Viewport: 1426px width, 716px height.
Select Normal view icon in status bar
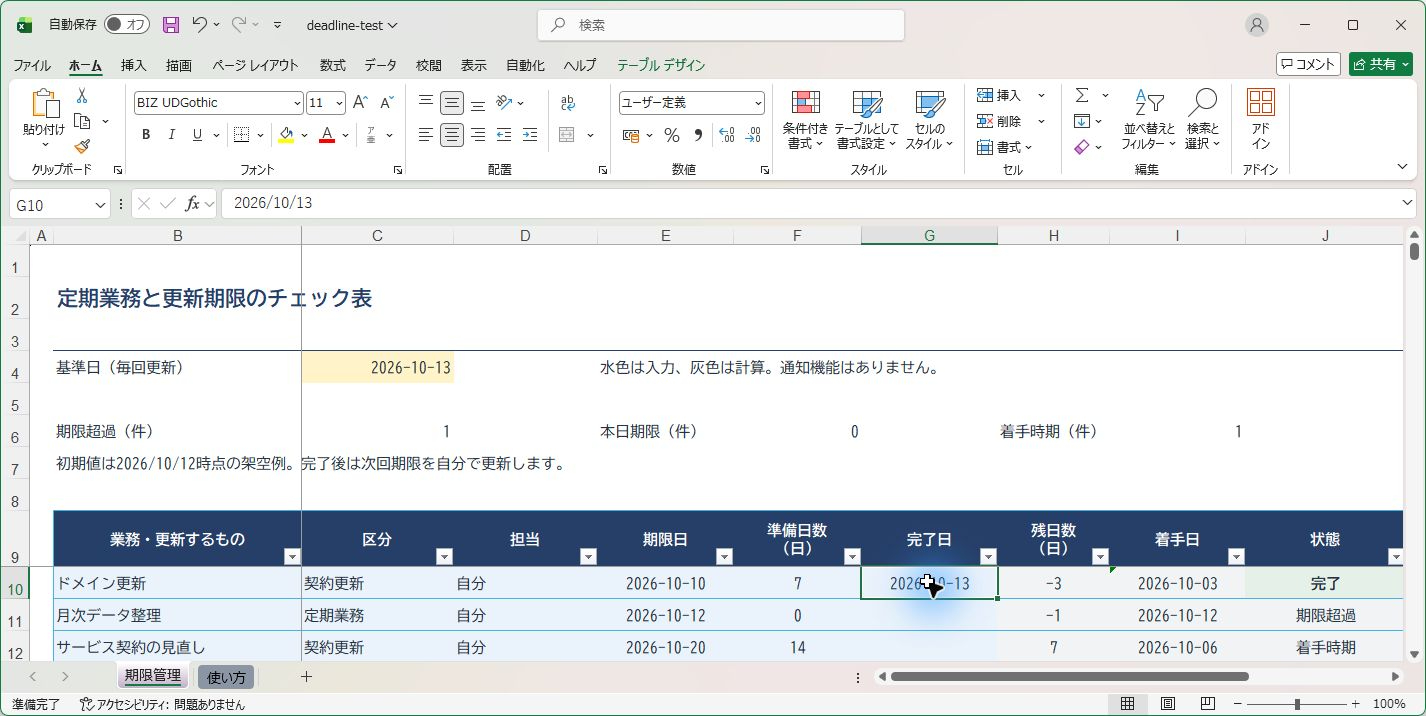coord(1127,704)
